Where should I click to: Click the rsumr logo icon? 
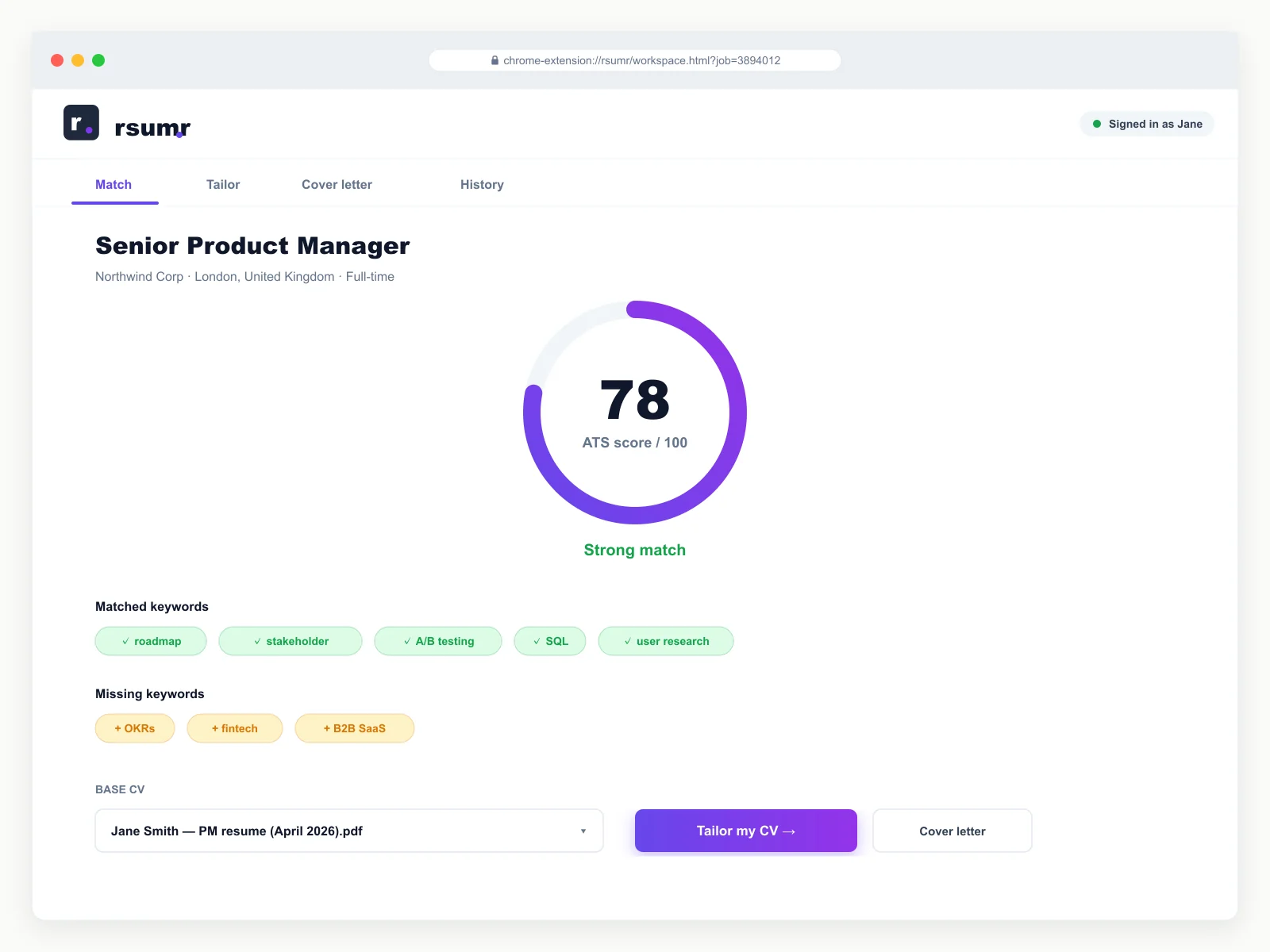point(81,123)
